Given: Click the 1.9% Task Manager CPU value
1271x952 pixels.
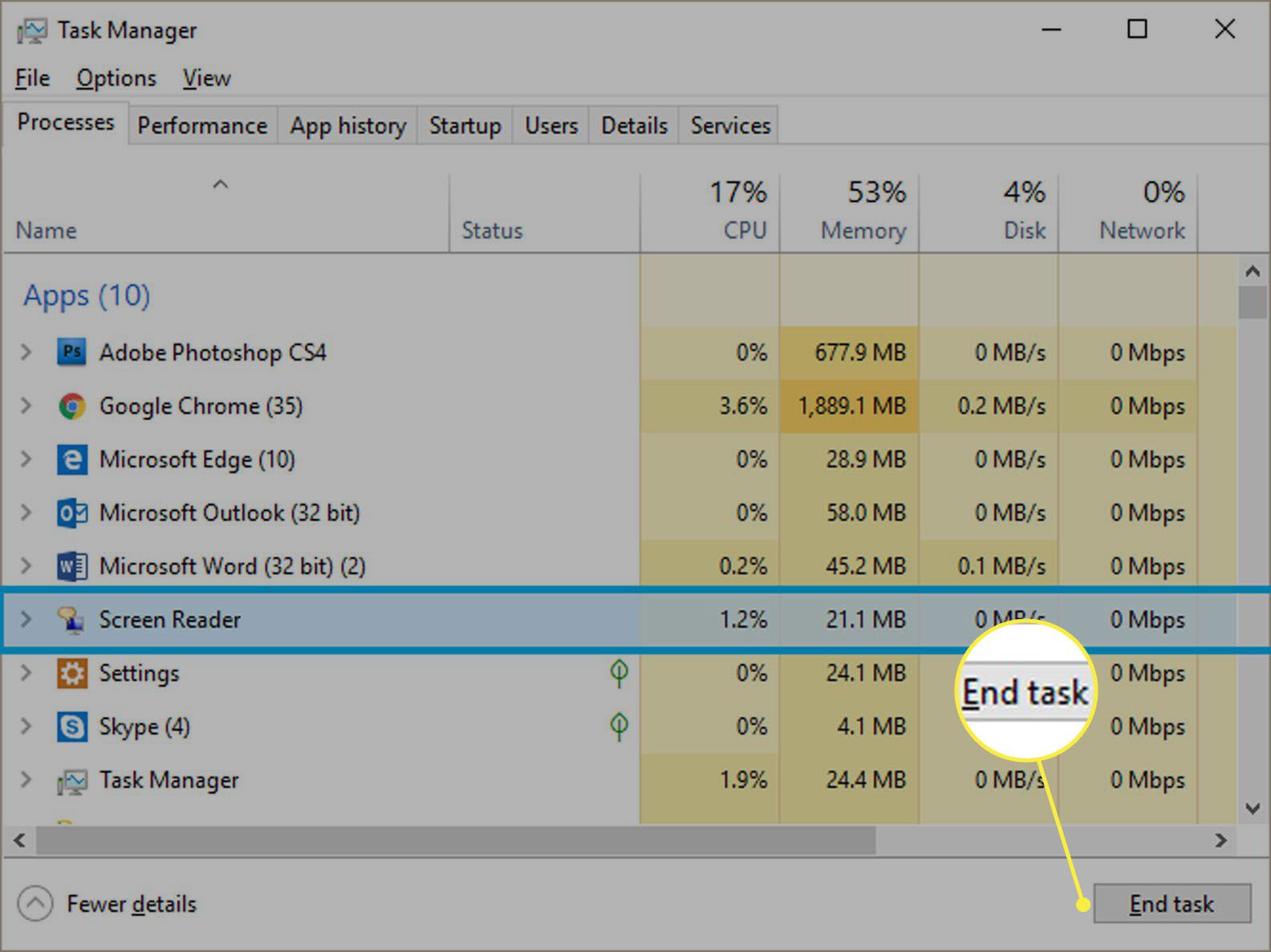Looking at the screenshot, I should (x=743, y=780).
